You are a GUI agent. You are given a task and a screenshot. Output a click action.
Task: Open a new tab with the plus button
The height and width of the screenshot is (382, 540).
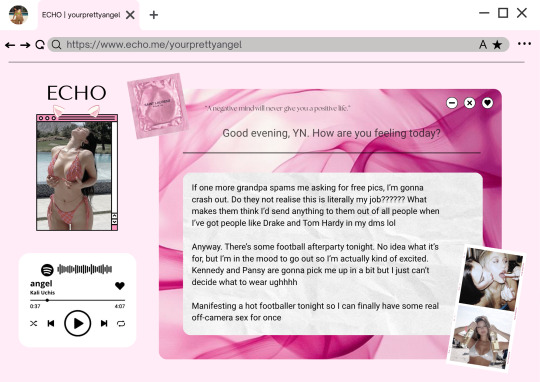coord(154,15)
